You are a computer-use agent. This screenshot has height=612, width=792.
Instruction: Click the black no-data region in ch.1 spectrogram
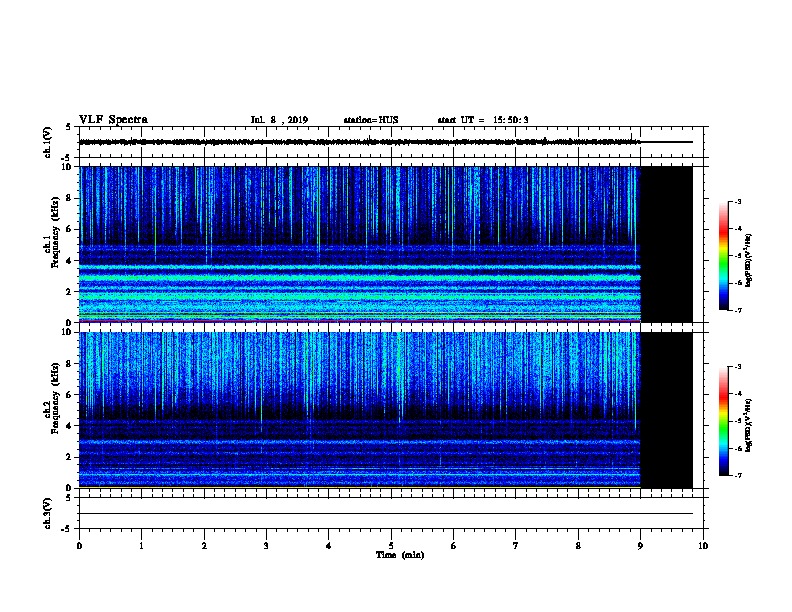pos(666,244)
